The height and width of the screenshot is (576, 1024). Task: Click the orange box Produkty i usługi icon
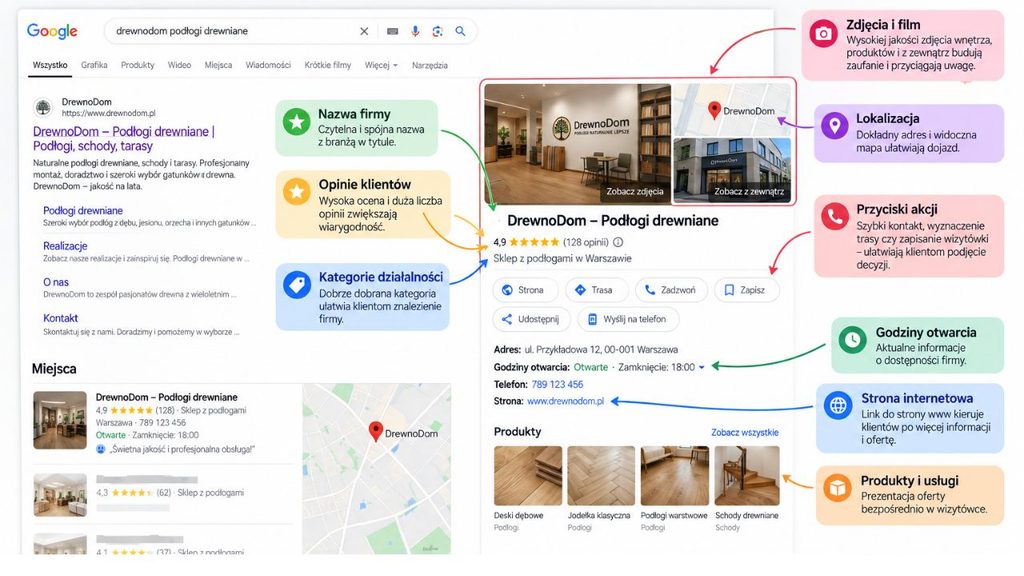(x=837, y=488)
